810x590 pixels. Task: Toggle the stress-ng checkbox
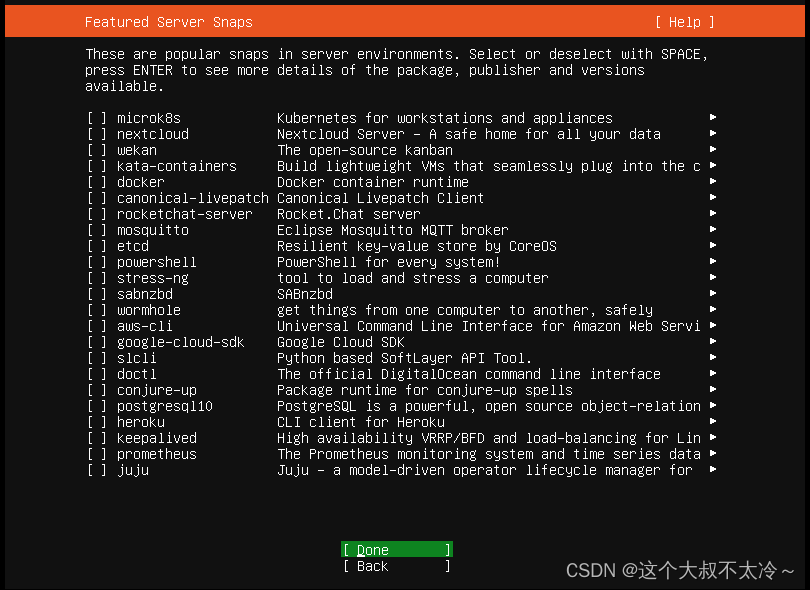click(x=97, y=278)
